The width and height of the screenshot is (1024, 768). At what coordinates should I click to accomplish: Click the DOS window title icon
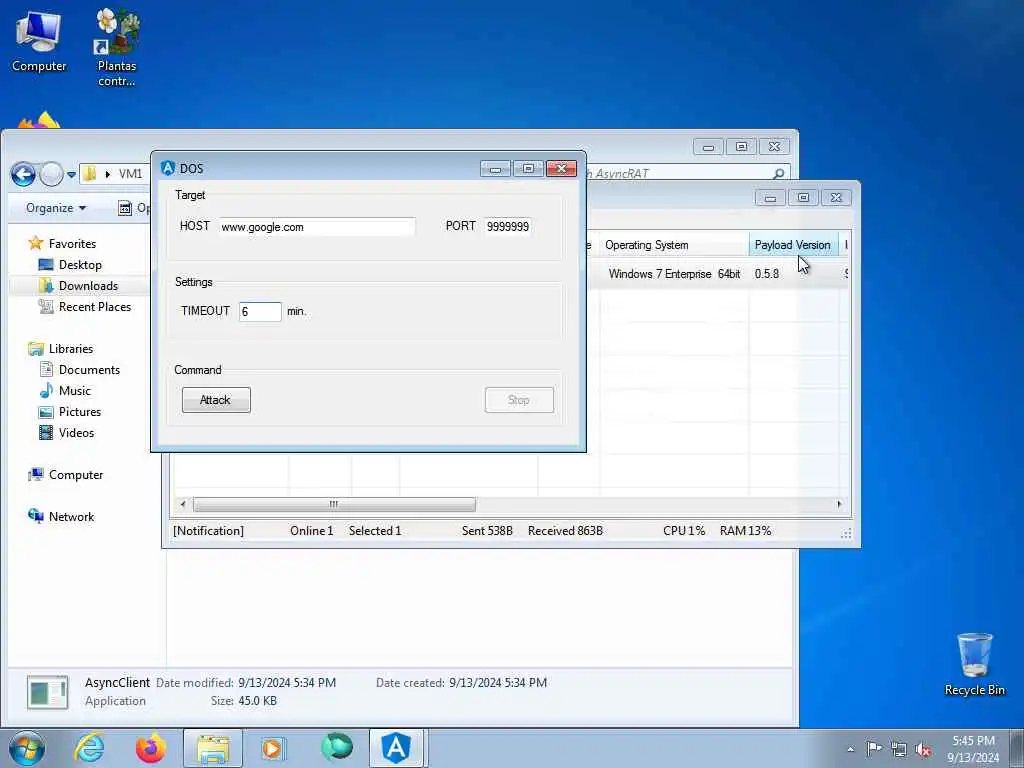point(168,168)
